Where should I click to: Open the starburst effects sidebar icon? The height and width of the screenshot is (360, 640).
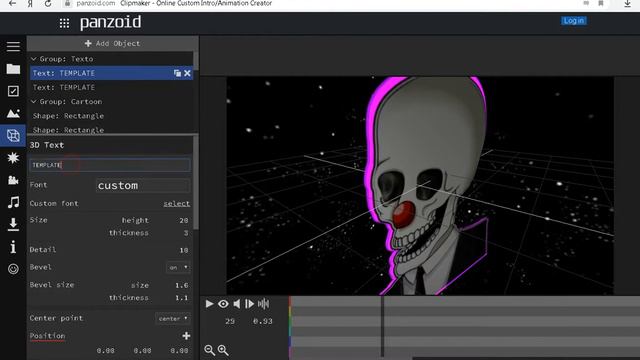point(13,158)
